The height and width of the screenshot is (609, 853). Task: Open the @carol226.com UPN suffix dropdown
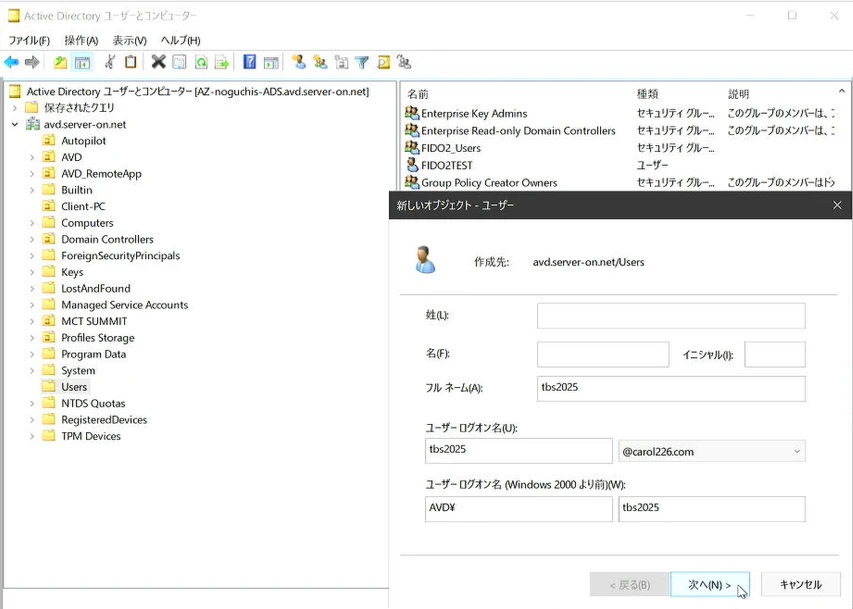[712, 451]
